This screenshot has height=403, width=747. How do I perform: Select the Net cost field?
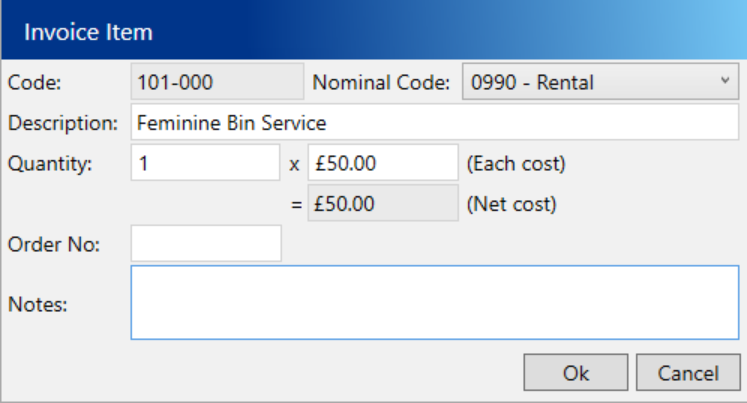[382, 203]
